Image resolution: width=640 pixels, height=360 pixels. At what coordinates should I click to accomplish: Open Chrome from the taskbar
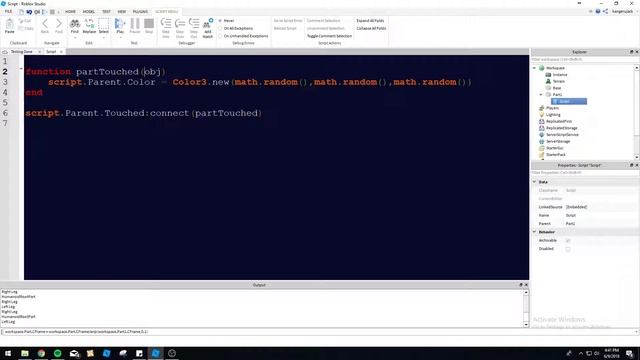click(x=41, y=353)
